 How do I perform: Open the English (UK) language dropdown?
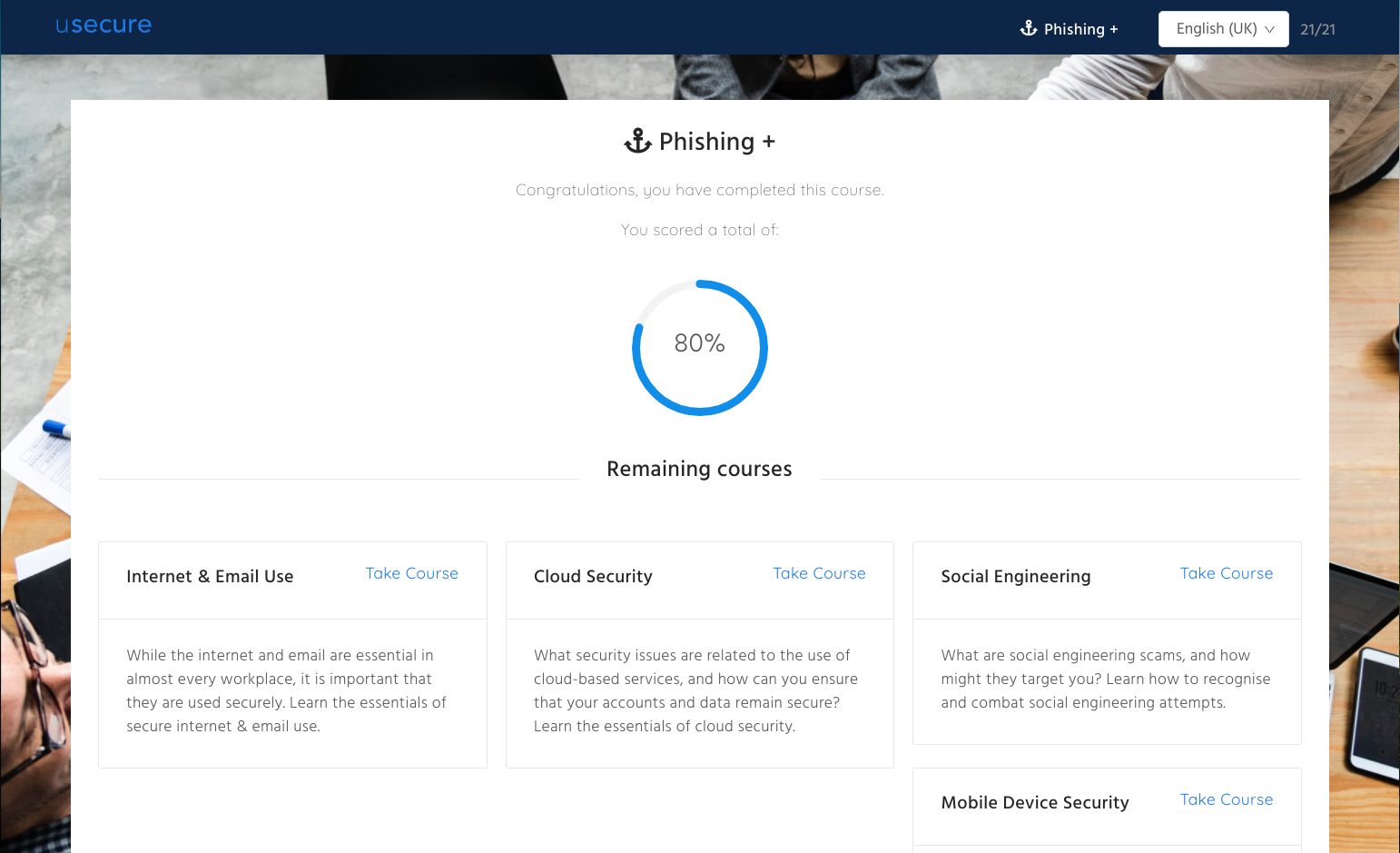coord(1223,29)
